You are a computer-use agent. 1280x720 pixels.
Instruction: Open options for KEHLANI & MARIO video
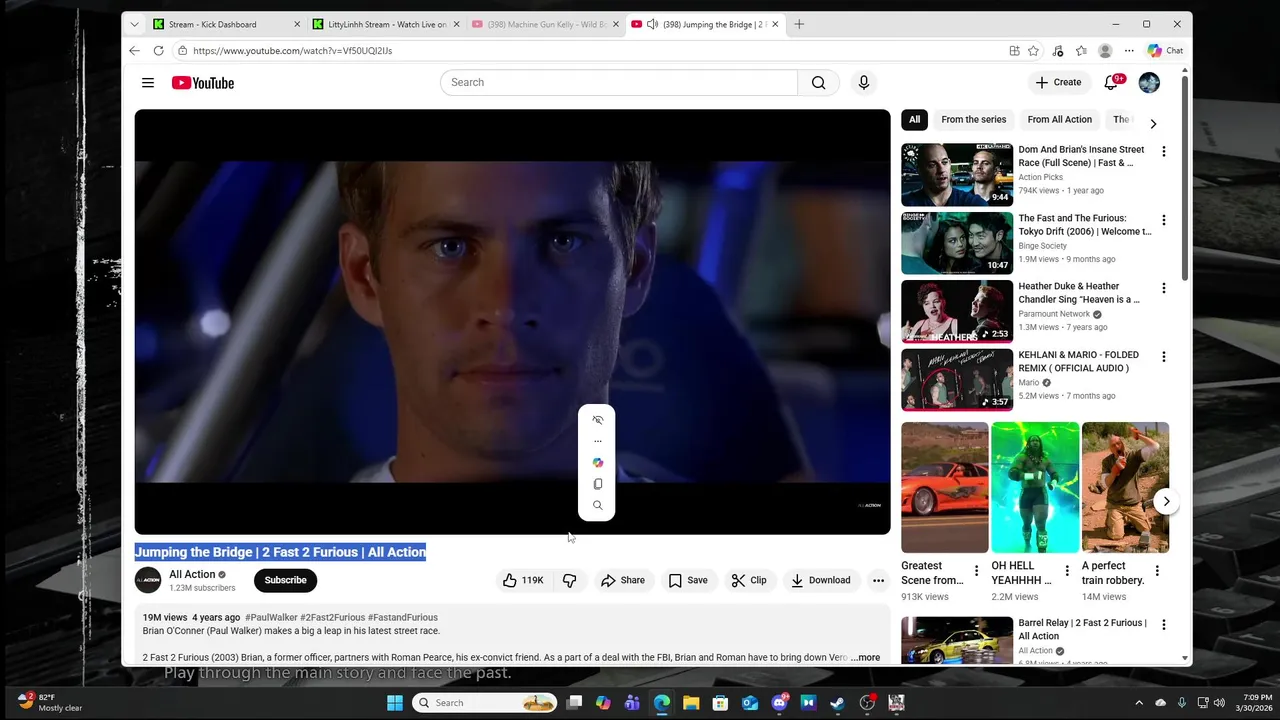pyautogui.click(x=1163, y=356)
